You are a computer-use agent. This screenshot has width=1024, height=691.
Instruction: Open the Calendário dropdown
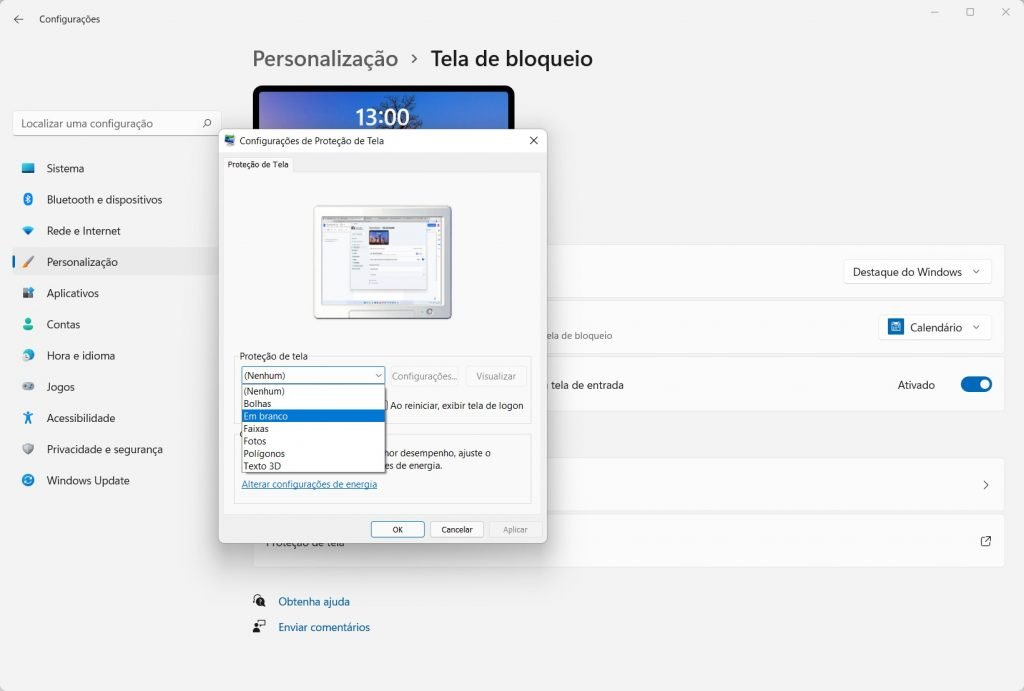(935, 327)
